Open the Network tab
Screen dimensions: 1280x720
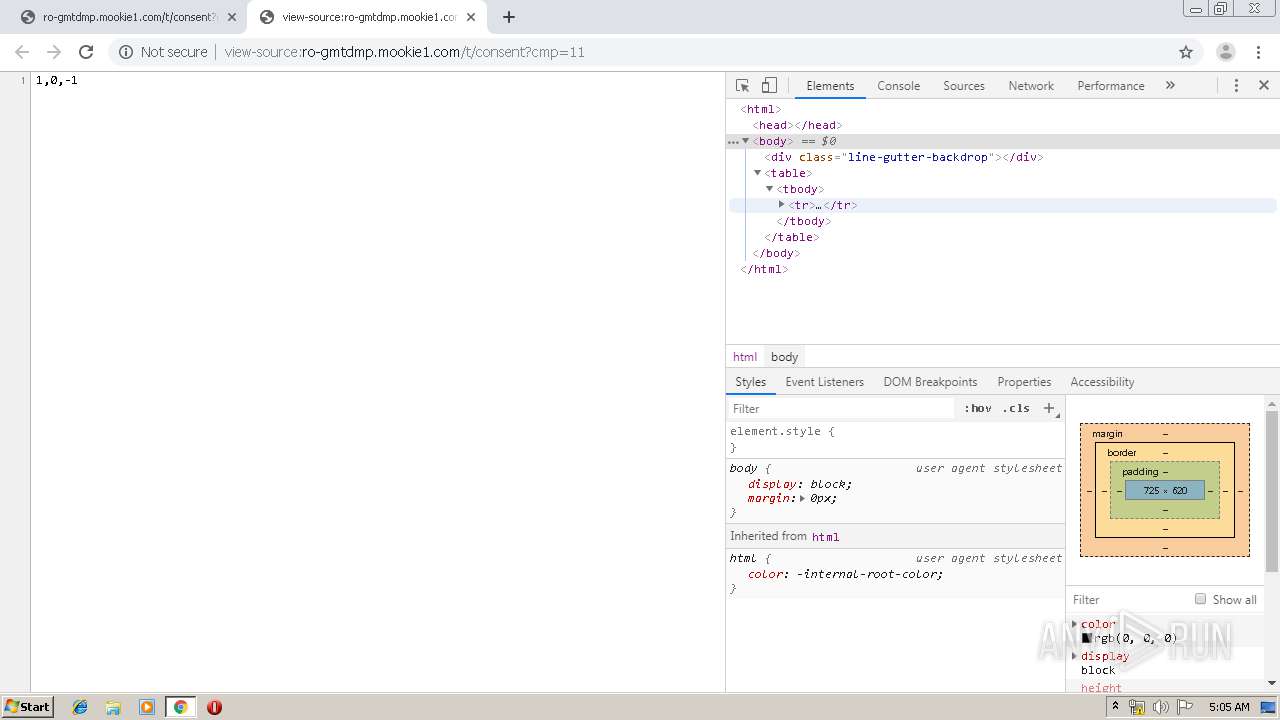[x=1031, y=86]
